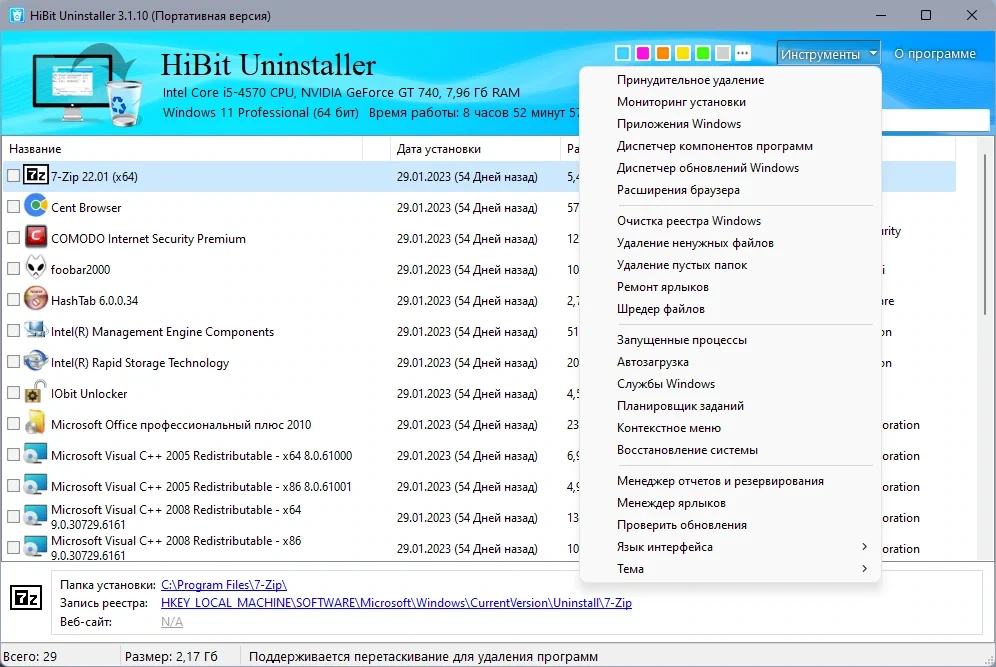Open Шредер файлов tool
The width and height of the screenshot is (996, 667).
pyautogui.click(x=661, y=309)
